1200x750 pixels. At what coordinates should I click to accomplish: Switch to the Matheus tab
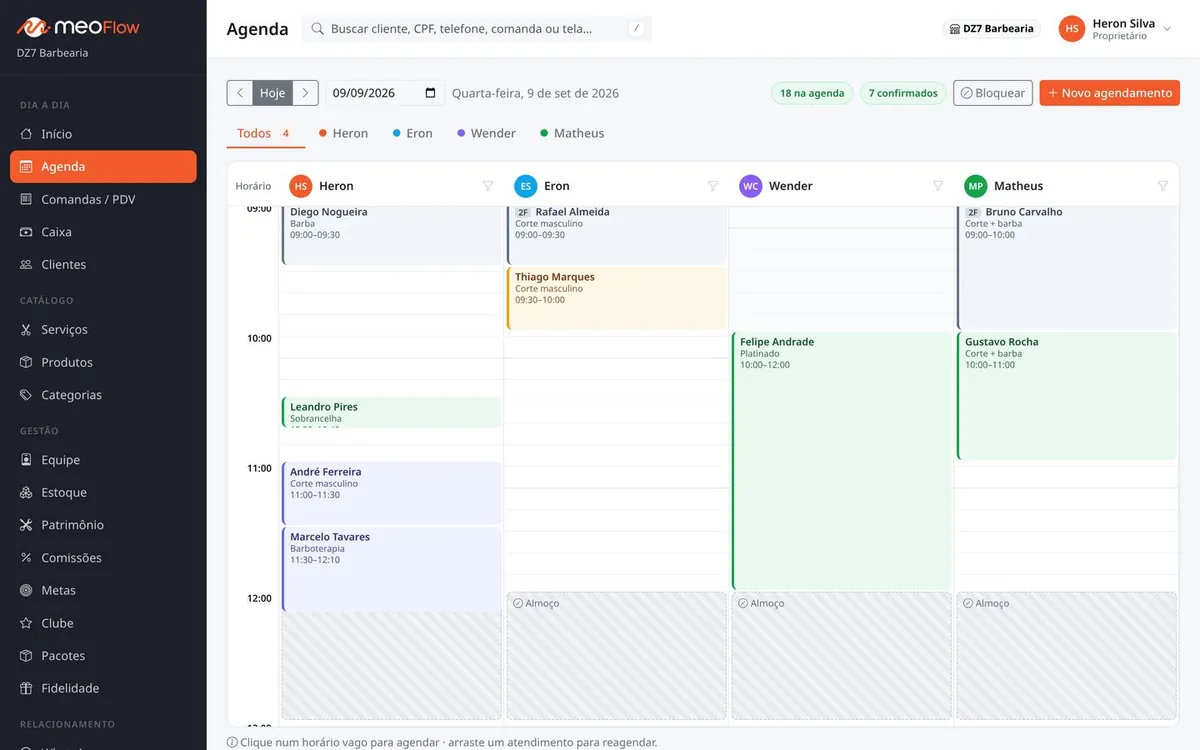[572, 133]
